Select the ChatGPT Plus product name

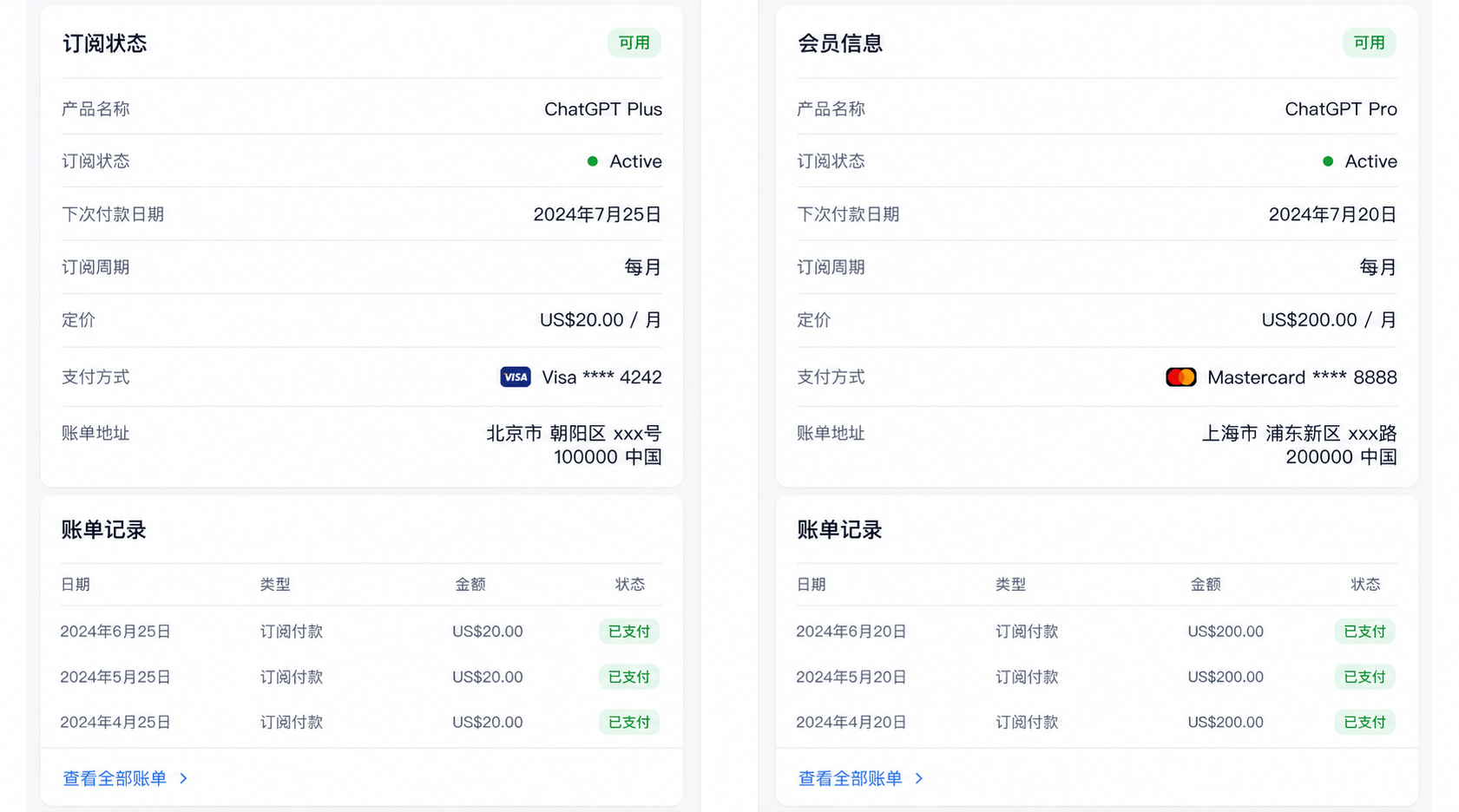tap(603, 109)
